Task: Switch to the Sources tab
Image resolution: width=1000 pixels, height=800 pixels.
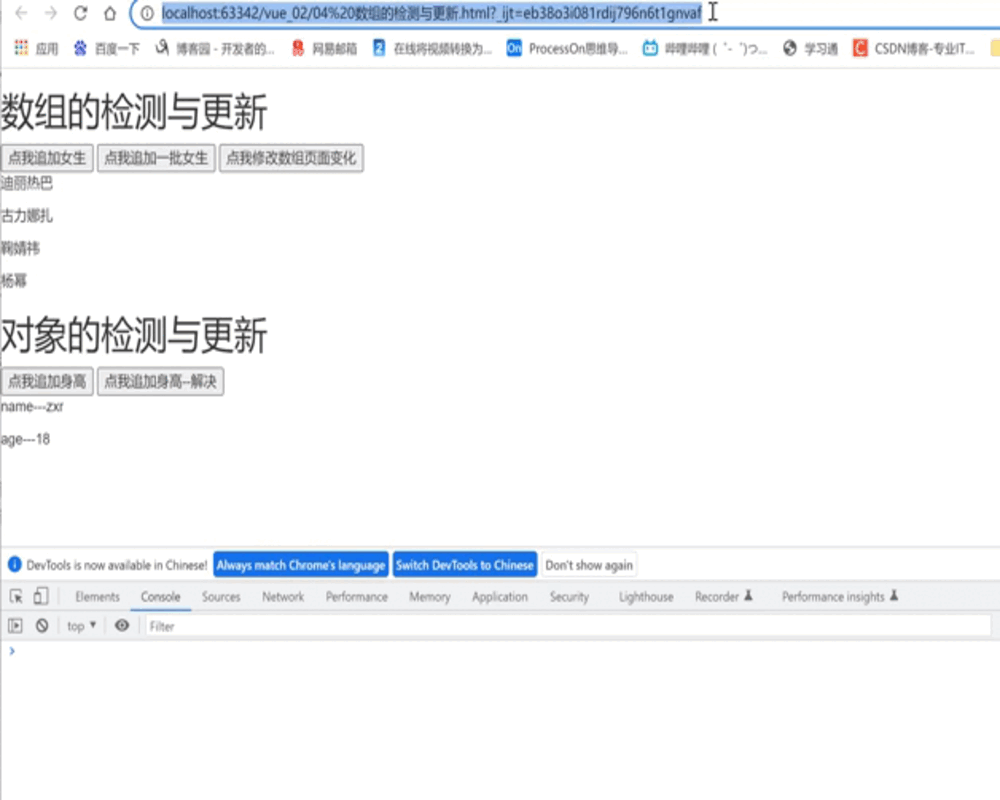Action: tap(221, 597)
